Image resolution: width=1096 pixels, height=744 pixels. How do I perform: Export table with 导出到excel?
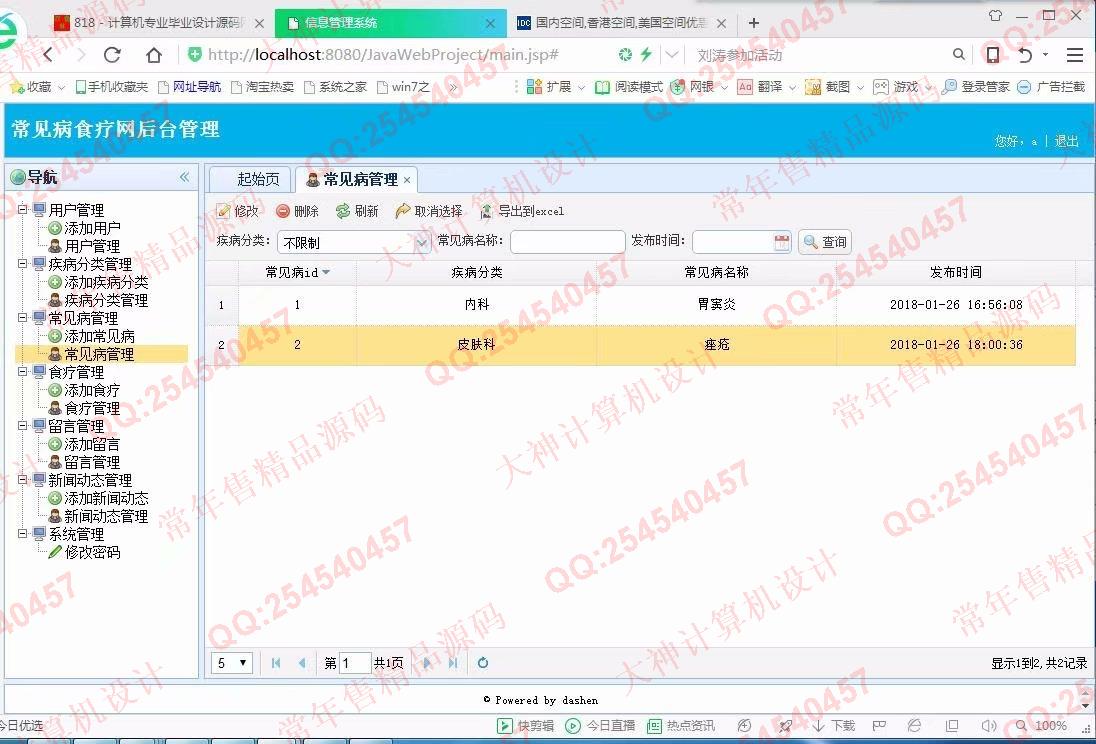pos(522,211)
